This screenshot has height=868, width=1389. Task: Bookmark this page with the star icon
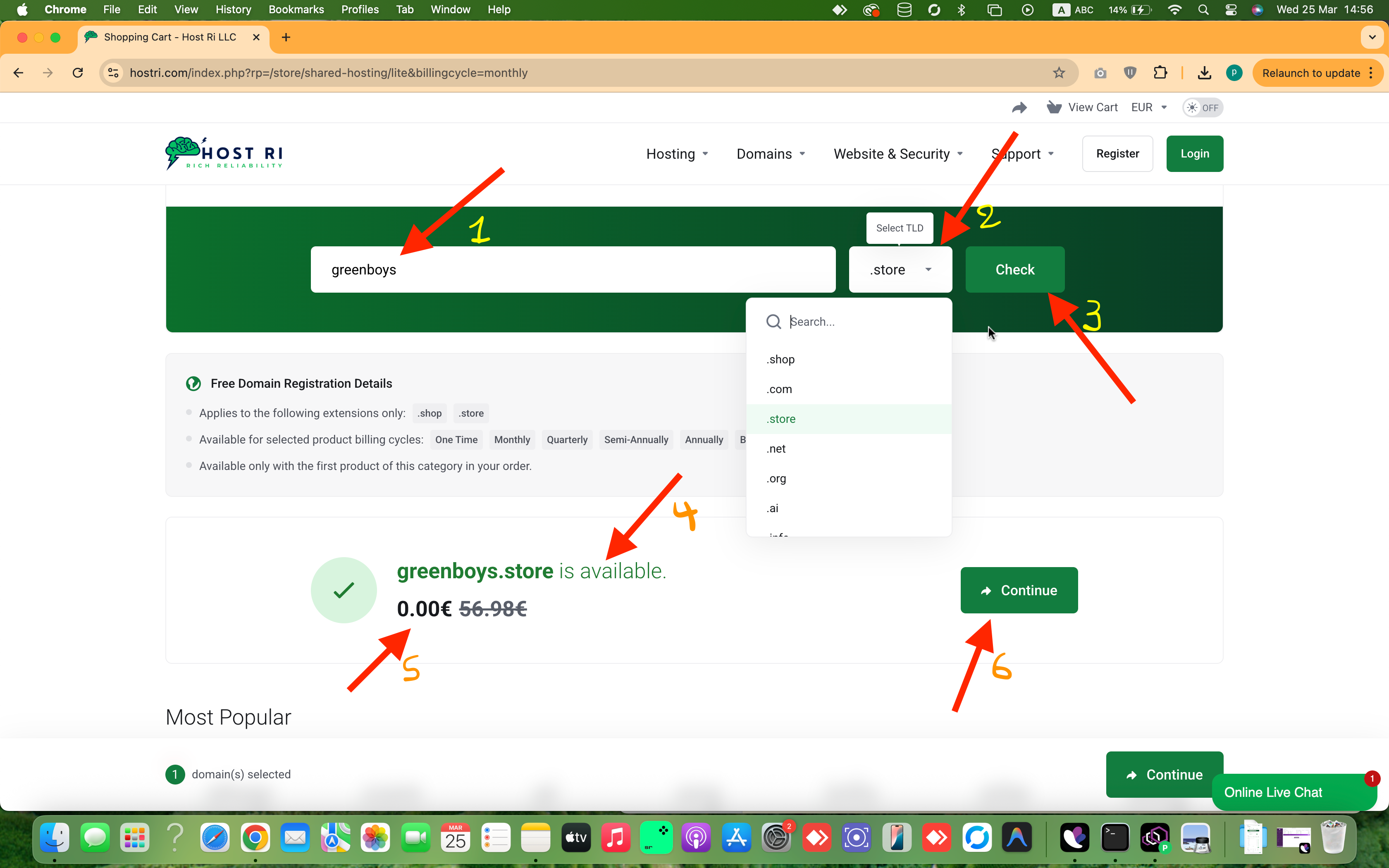[1059, 73]
